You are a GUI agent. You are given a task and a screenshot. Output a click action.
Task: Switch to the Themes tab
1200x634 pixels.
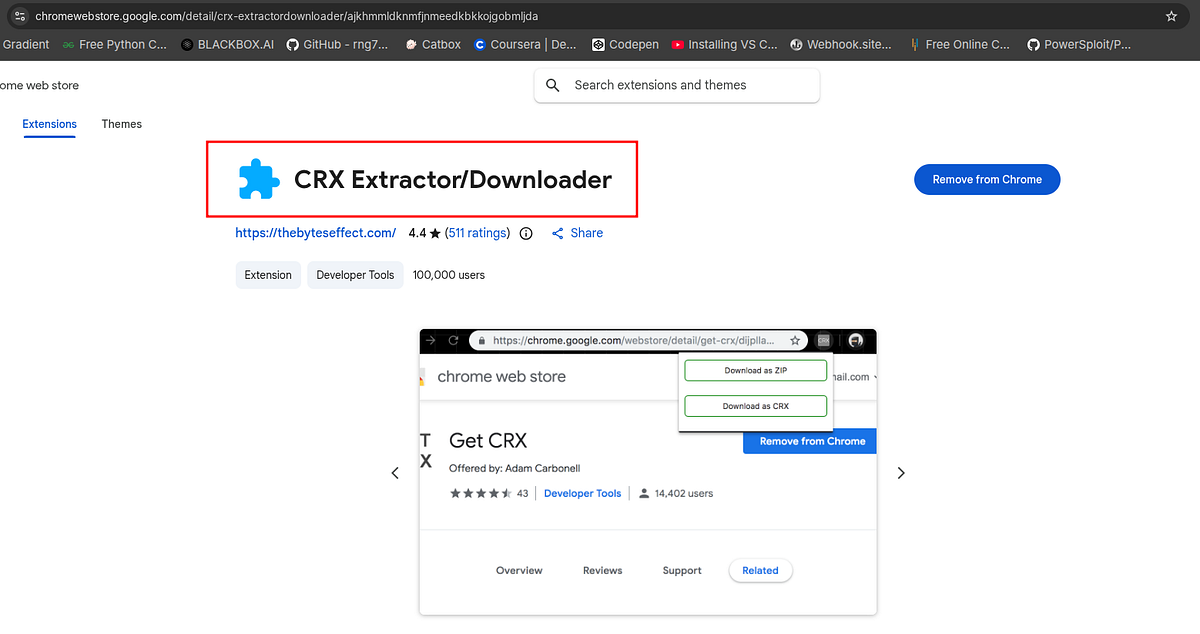[121, 124]
